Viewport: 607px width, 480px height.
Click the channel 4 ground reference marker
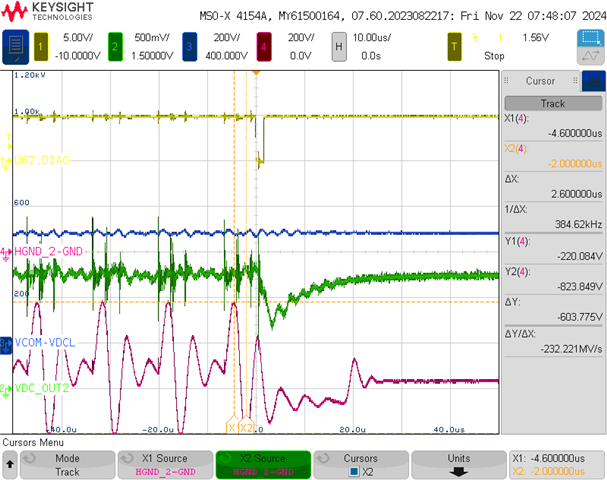(5, 254)
